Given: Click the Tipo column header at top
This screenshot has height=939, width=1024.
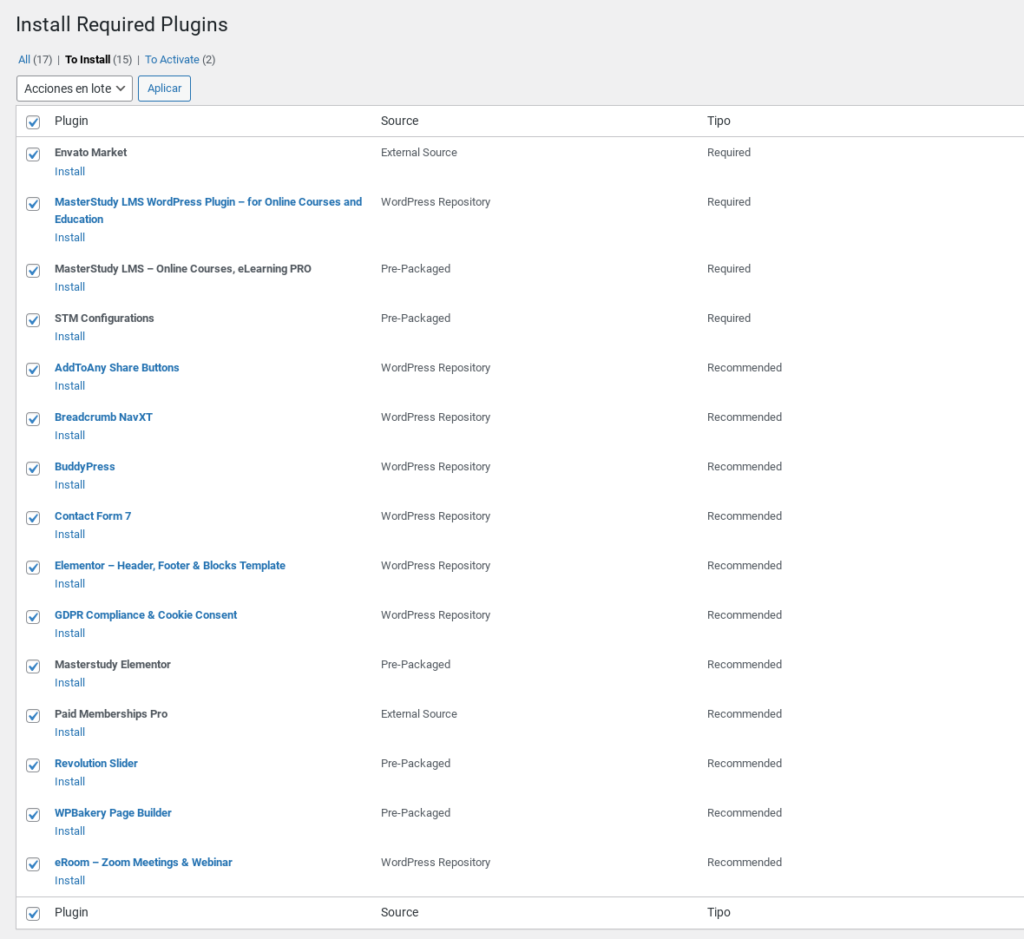Looking at the screenshot, I should click(718, 121).
